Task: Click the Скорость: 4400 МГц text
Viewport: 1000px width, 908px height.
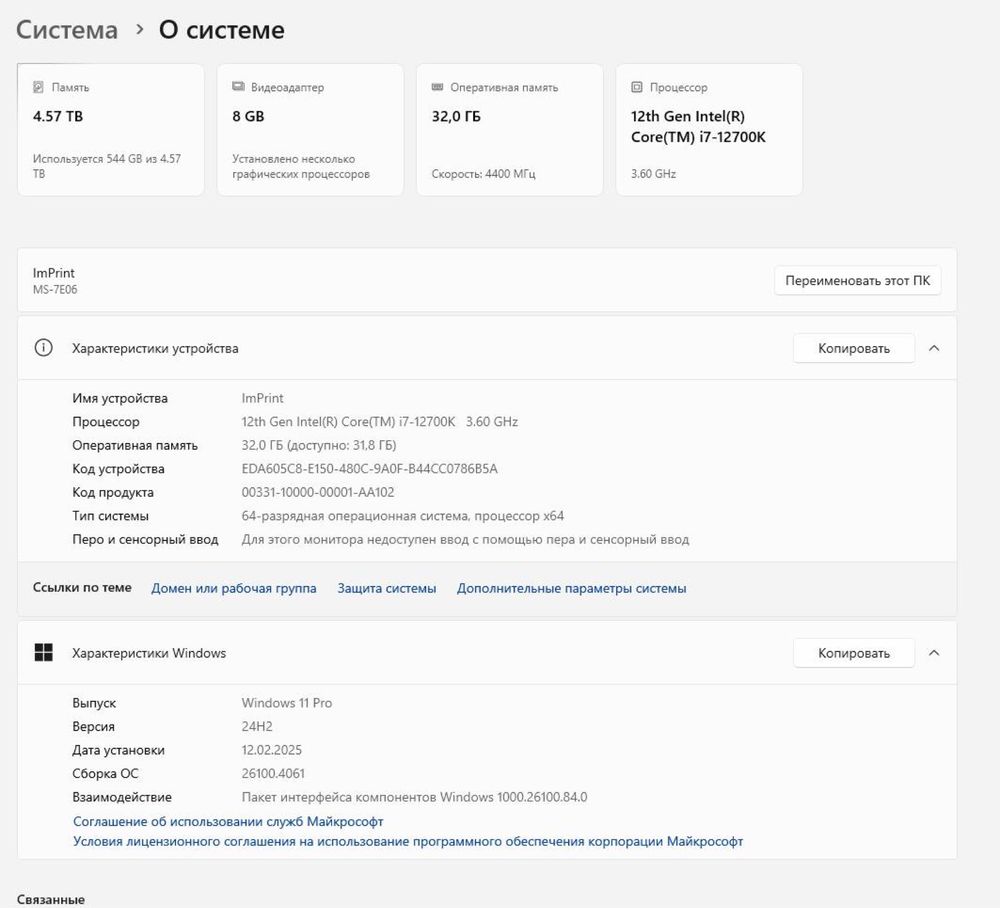Action: tap(483, 173)
